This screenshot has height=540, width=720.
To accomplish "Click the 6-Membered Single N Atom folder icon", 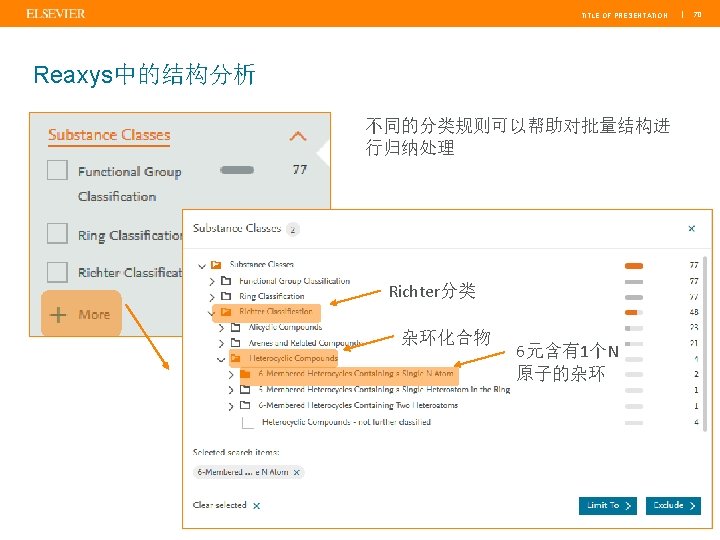I will 245,374.
